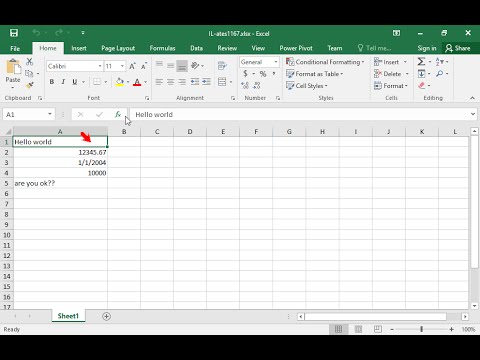Screen dimensions: 480x360
Task: Toggle Italic formatting
Action: 63,82
